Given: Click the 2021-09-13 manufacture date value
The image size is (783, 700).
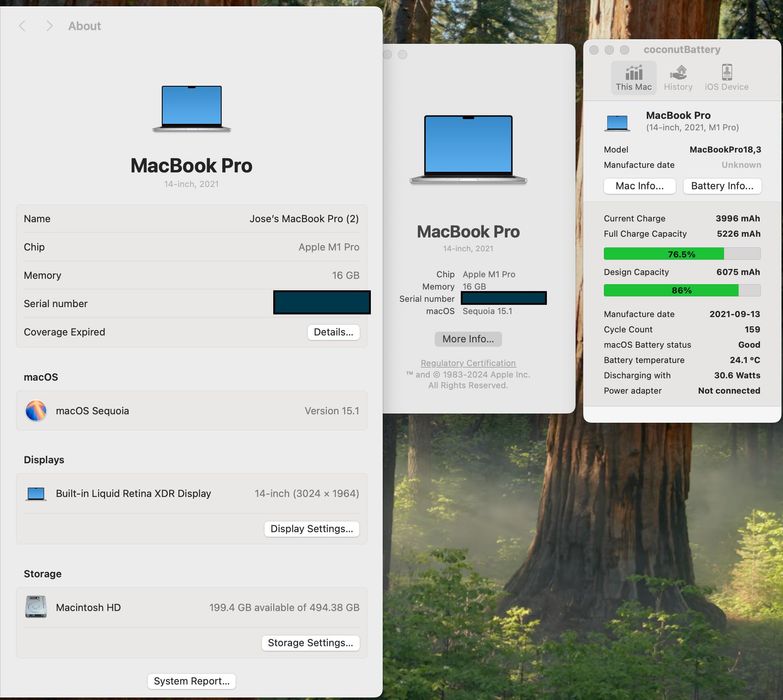Looking at the screenshot, I should (x=735, y=314).
